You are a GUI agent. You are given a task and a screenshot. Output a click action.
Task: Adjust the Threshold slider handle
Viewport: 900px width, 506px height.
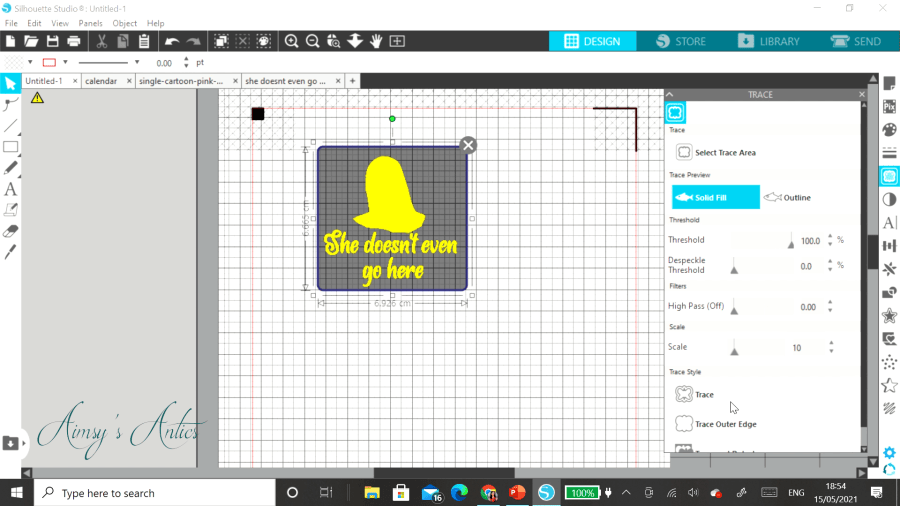coord(791,242)
